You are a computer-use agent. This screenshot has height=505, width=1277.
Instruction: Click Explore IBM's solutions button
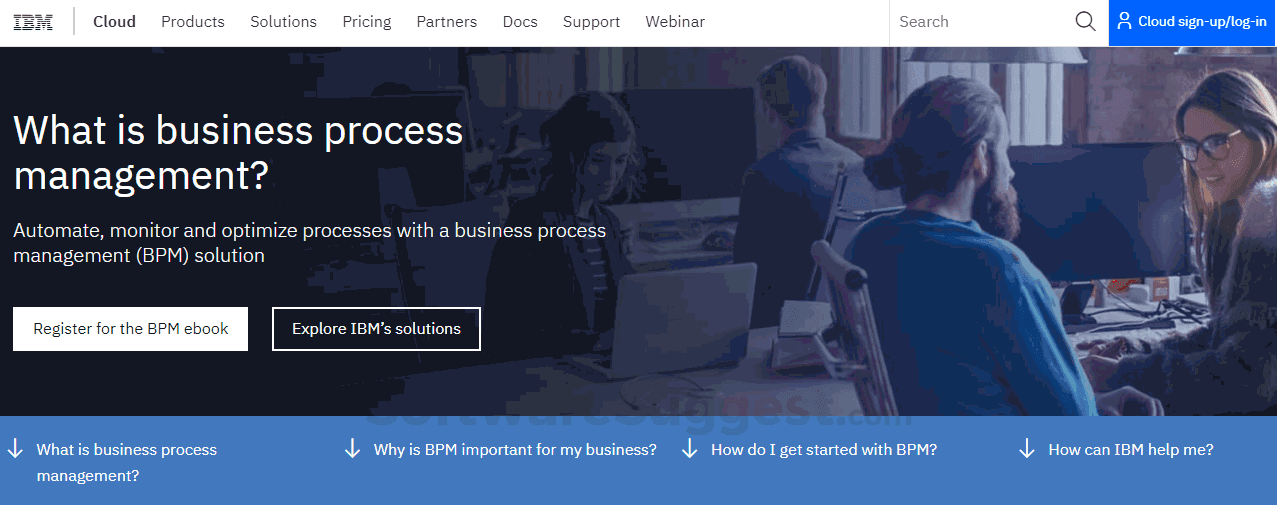[x=376, y=329]
